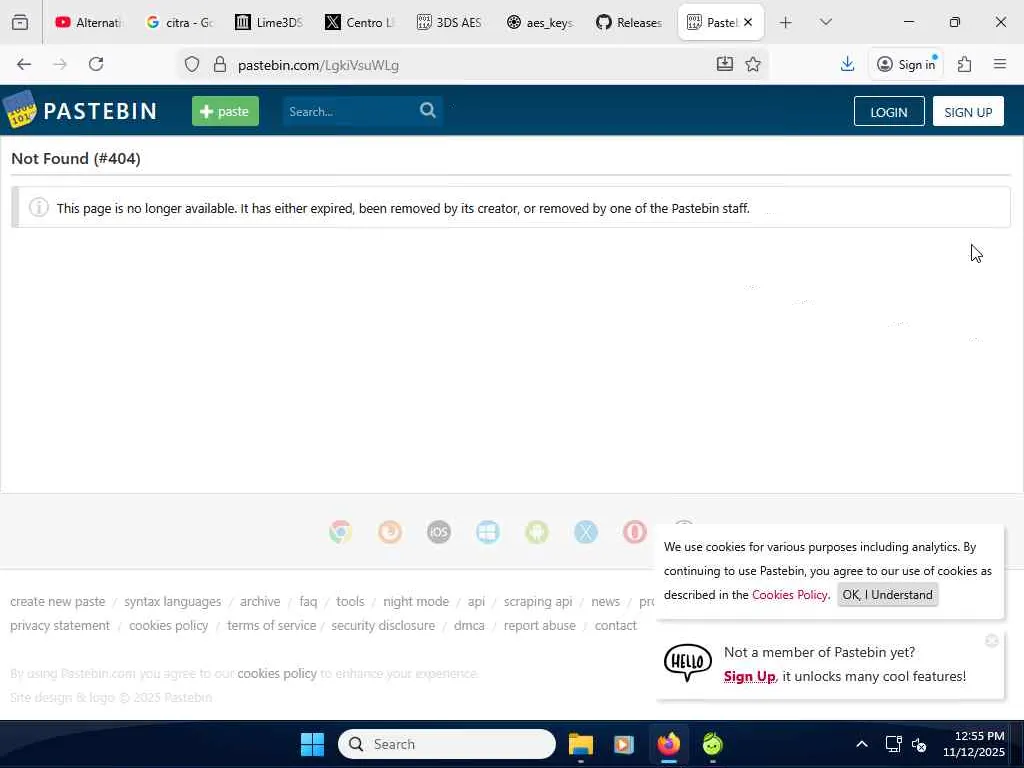Open the lime emulator taskbar icon

click(712, 744)
